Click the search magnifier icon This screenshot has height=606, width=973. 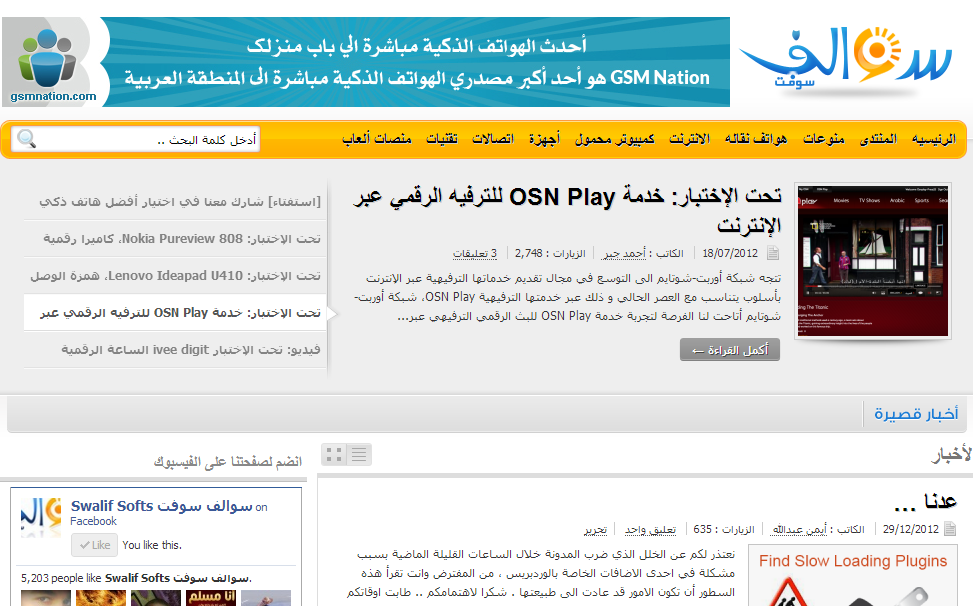pyautogui.click(x=26, y=138)
